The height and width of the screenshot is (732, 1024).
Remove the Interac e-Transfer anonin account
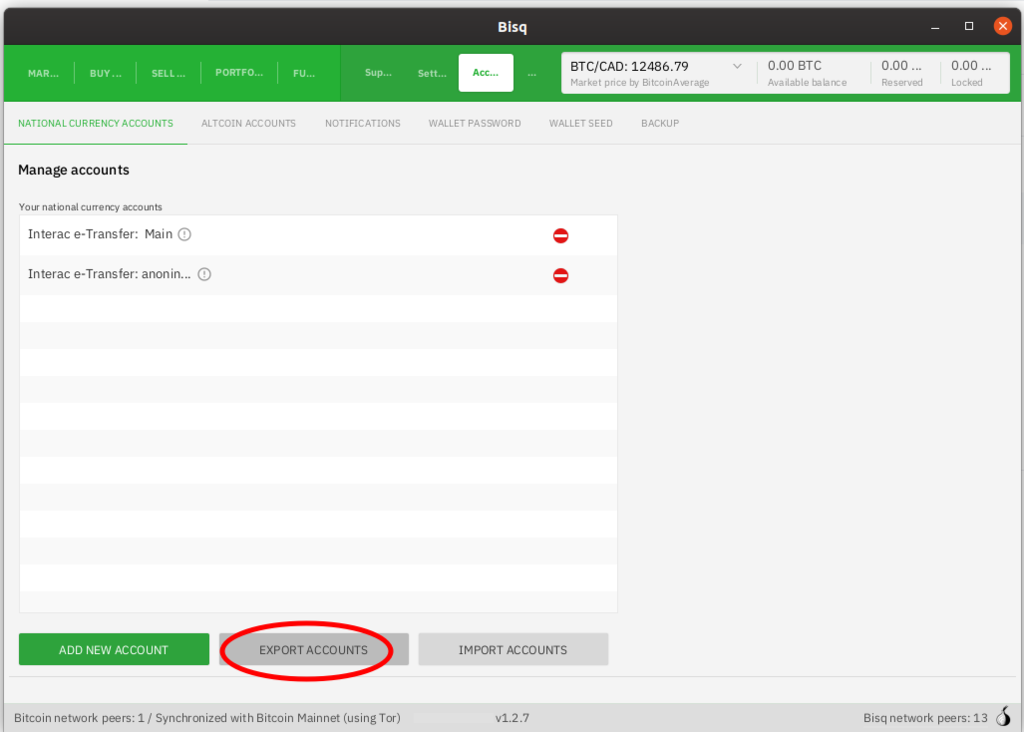tap(560, 275)
